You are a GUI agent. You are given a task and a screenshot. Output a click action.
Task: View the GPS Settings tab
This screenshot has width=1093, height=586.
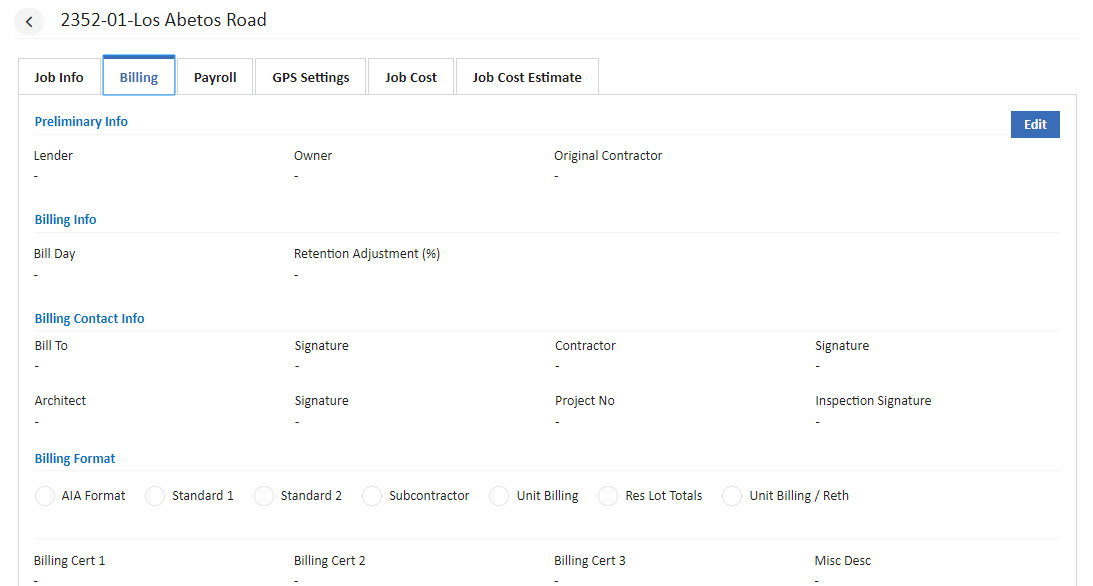pos(310,76)
